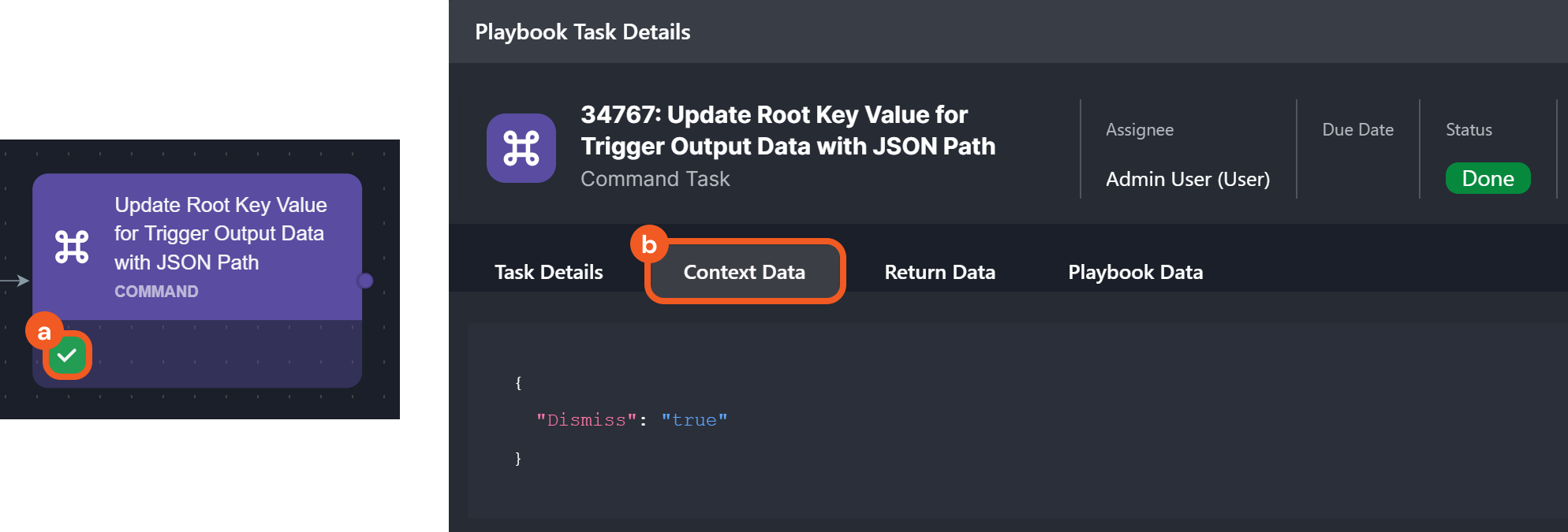
Task: Open the Task Details tab
Action: tap(548, 272)
